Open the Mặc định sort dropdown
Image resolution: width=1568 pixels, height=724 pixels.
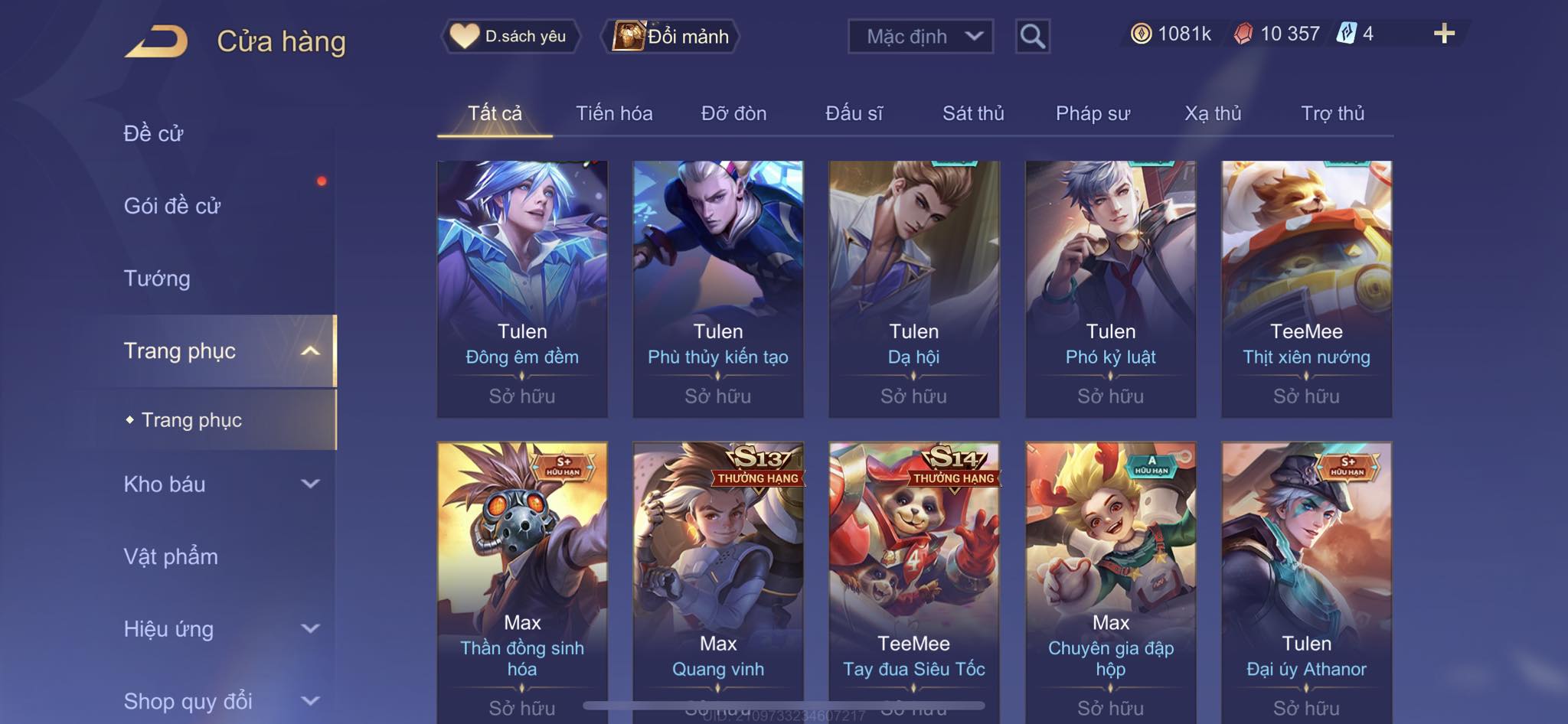pyautogui.click(x=920, y=36)
